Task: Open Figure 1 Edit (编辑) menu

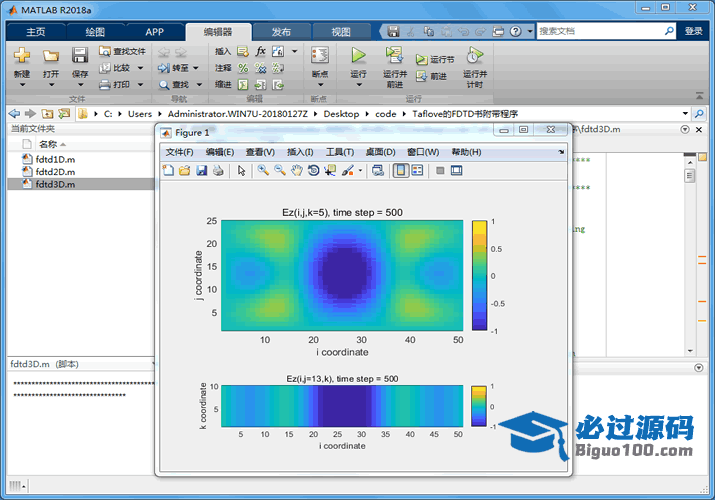Action: (220, 152)
